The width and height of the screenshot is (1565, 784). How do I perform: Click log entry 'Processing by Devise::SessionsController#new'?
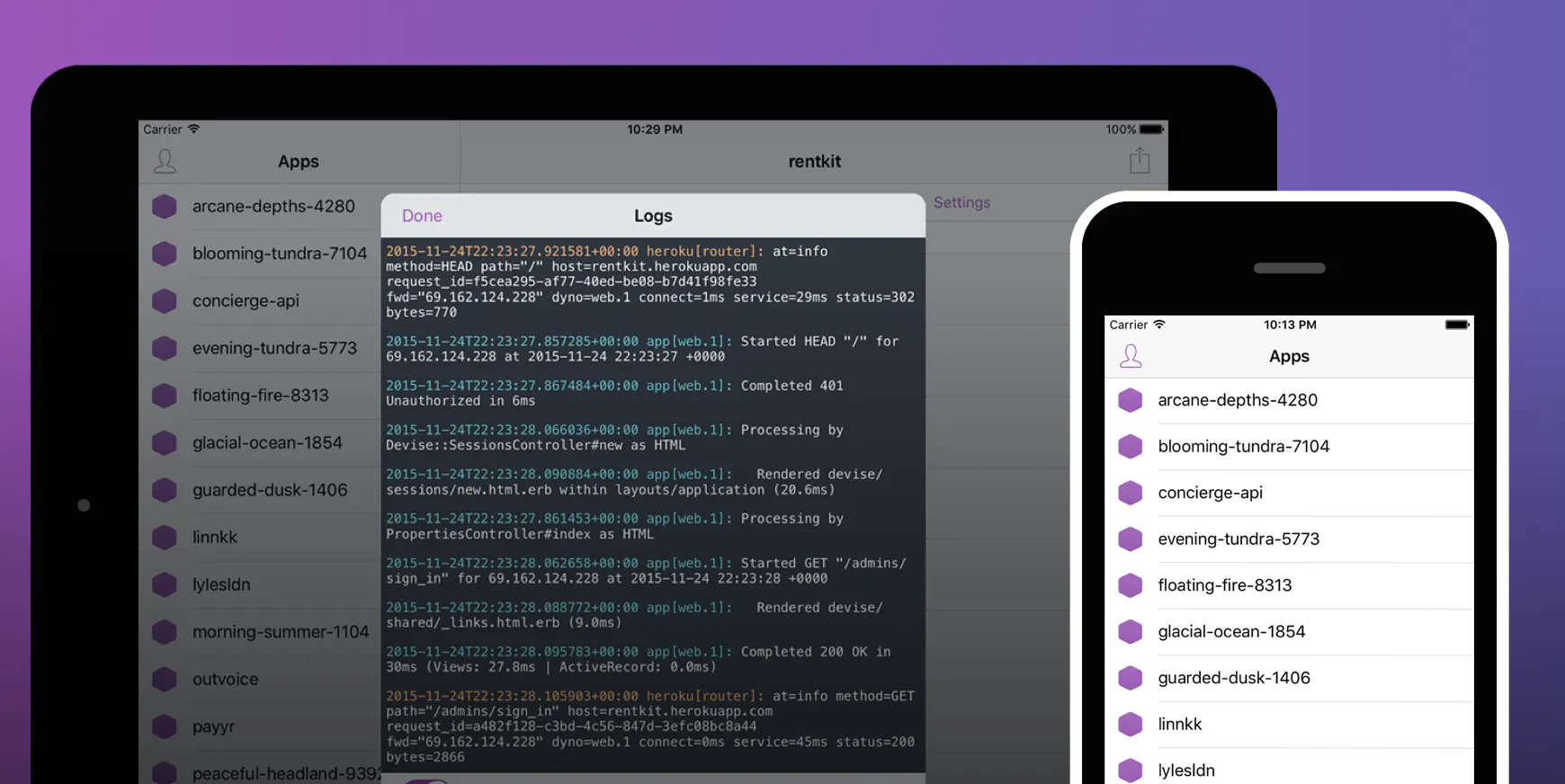point(615,437)
